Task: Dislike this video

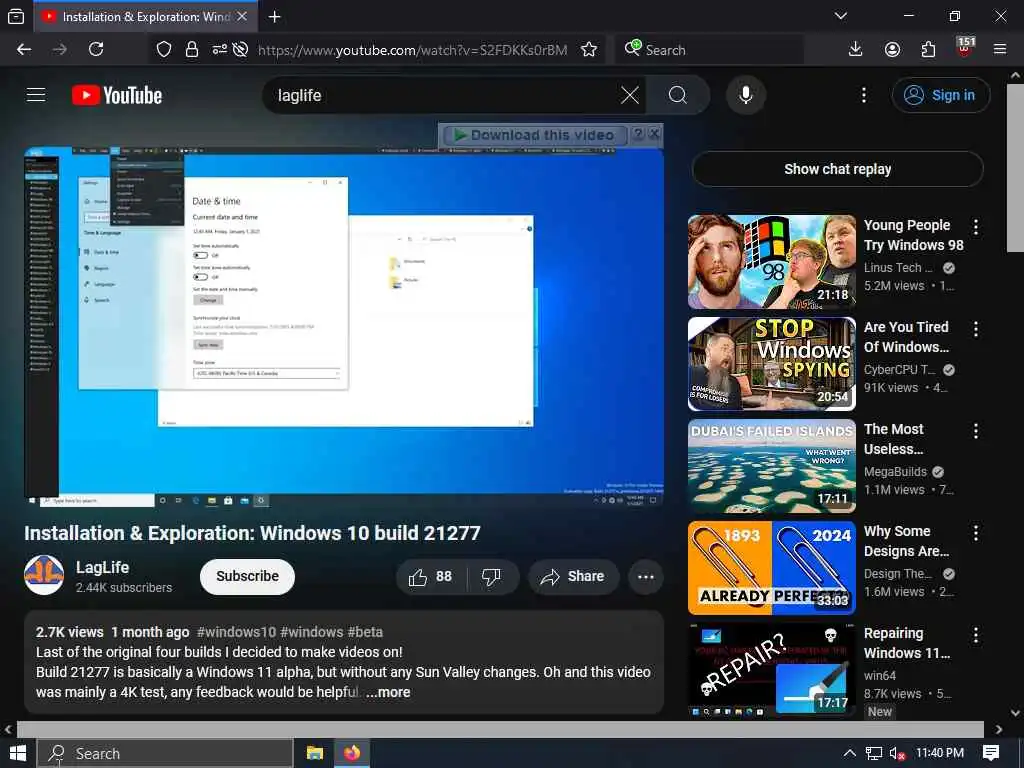Action: pyautogui.click(x=491, y=577)
